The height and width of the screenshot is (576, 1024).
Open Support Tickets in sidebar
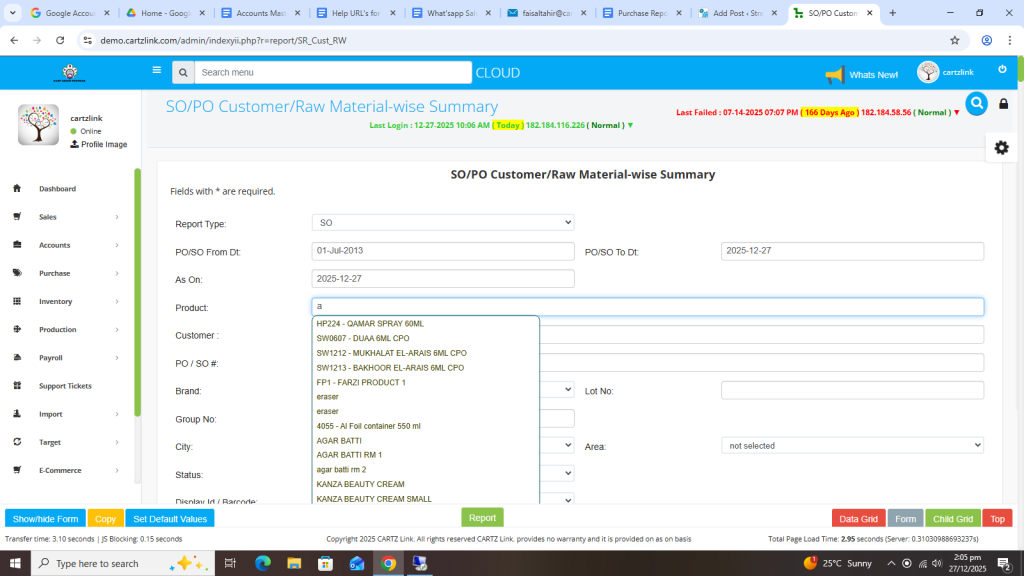[x=65, y=386]
